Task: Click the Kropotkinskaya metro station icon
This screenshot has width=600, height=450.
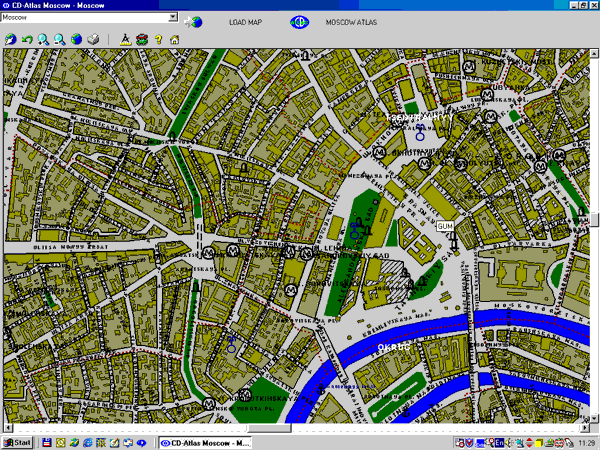Action: click(209, 404)
